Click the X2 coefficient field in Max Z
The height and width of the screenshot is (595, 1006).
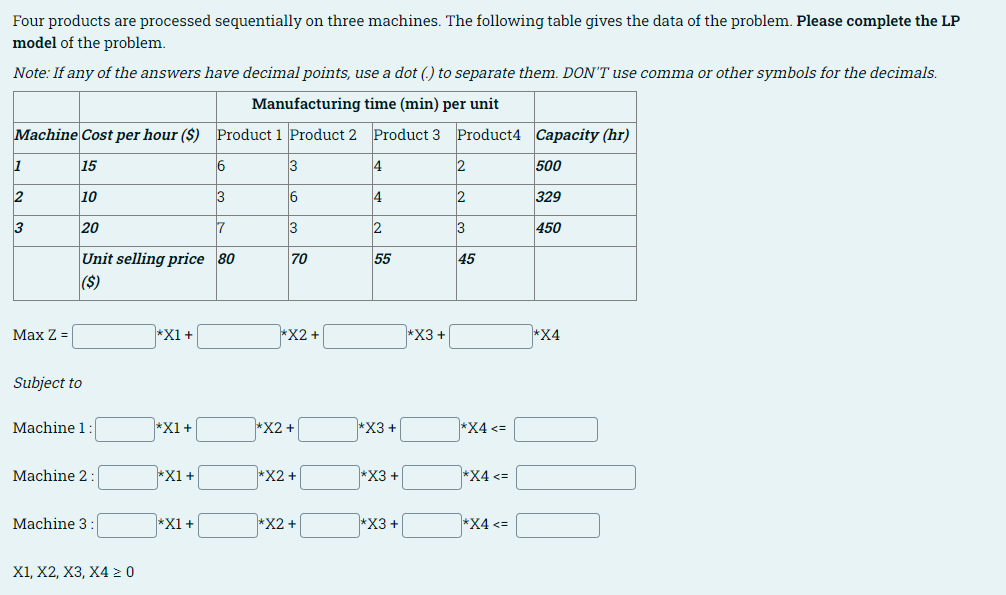point(240,336)
